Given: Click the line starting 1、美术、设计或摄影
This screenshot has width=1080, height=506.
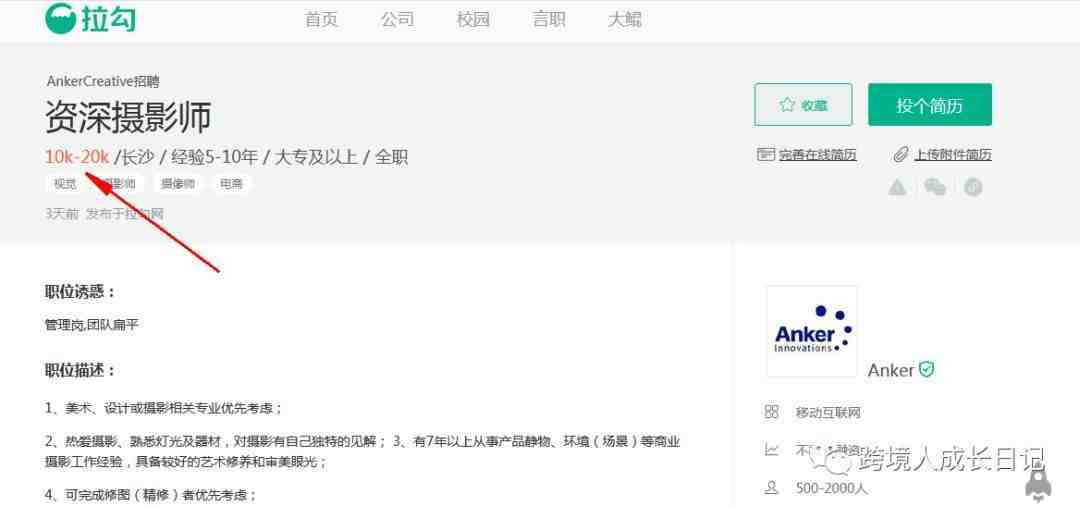Looking at the screenshot, I should click(164, 408).
